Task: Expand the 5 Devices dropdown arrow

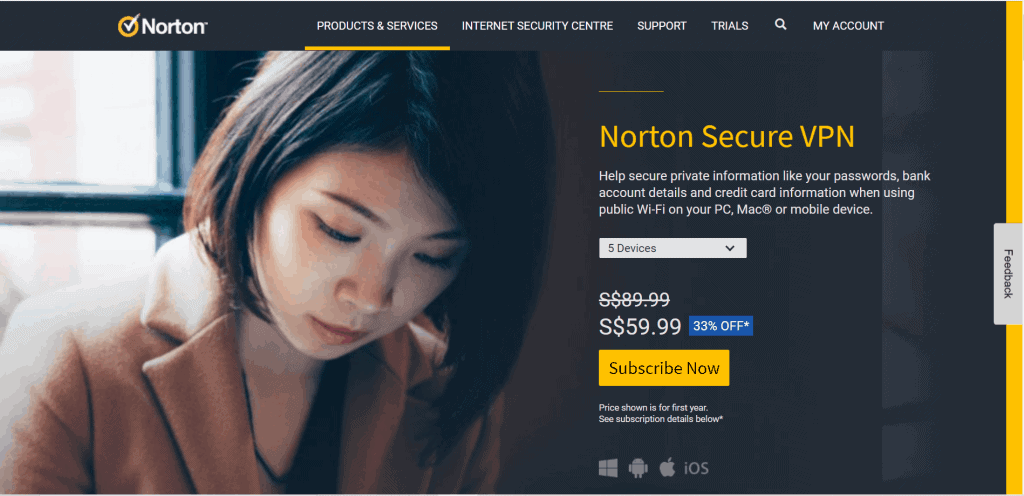Action: coord(730,248)
